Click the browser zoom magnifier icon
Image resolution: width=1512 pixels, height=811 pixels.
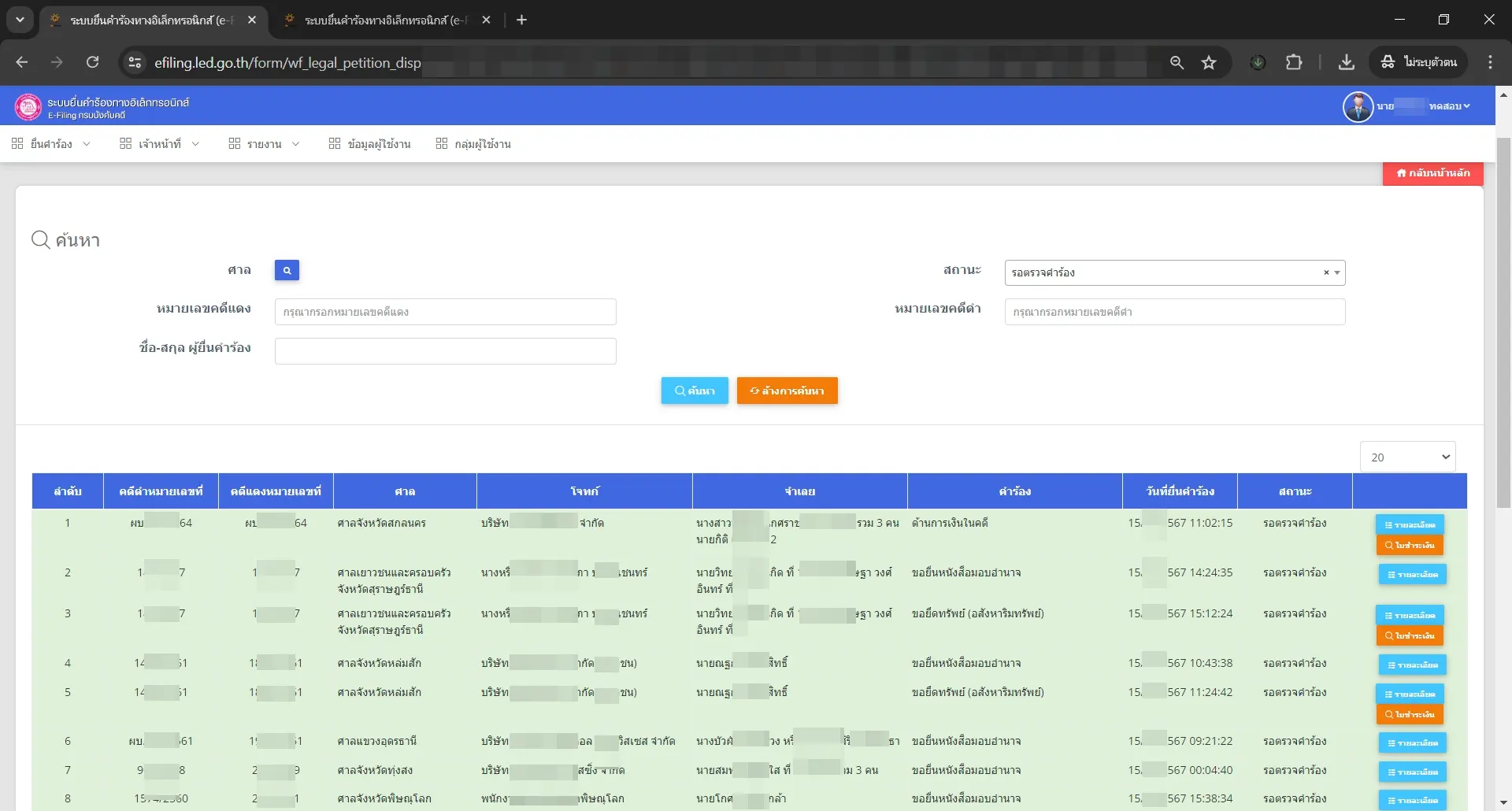tap(1177, 62)
